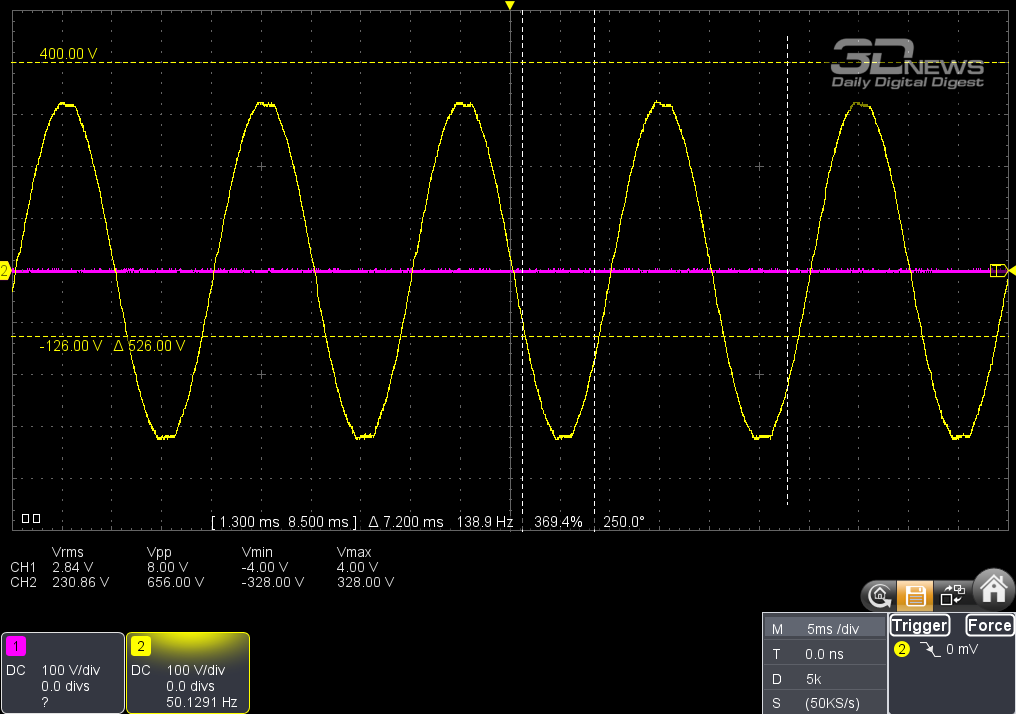
Task: Click the channel 2 ground marker on left edge
Action: pos(5,271)
